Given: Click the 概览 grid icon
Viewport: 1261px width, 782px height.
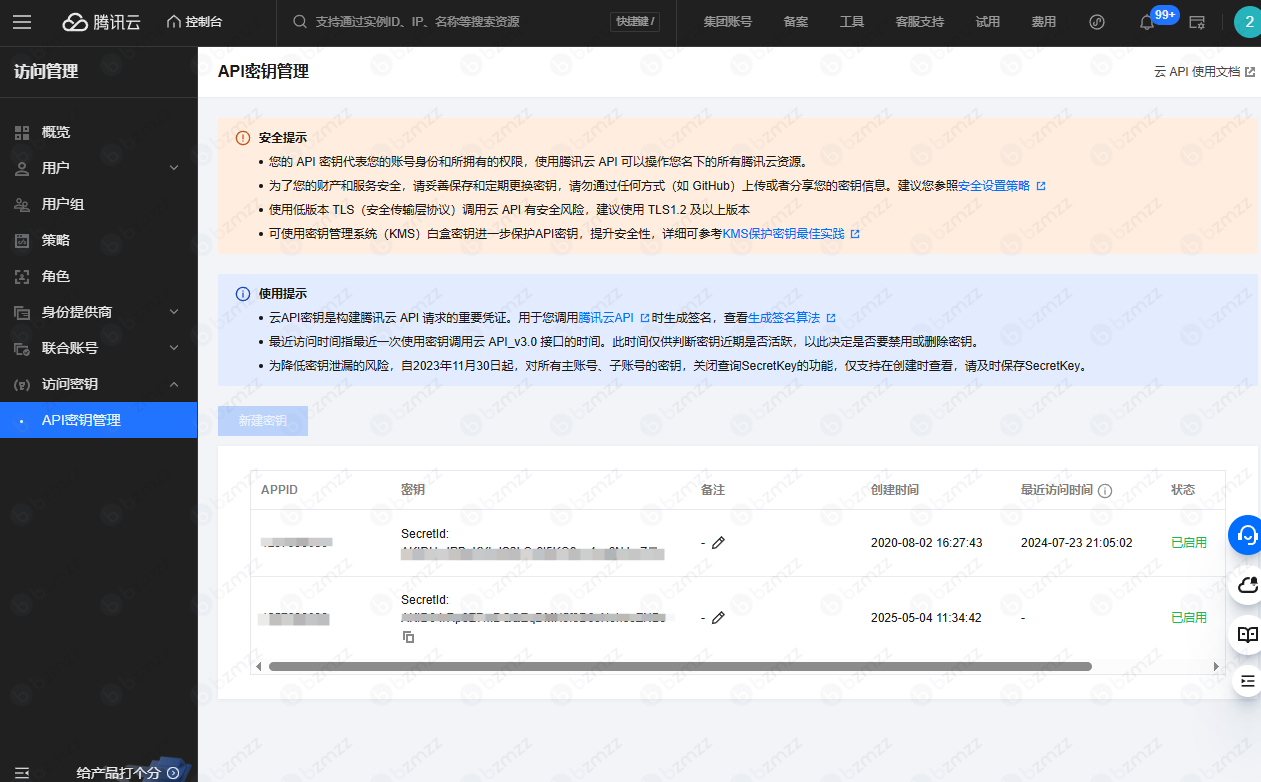Looking at the screenshot, I should point(21,132).
